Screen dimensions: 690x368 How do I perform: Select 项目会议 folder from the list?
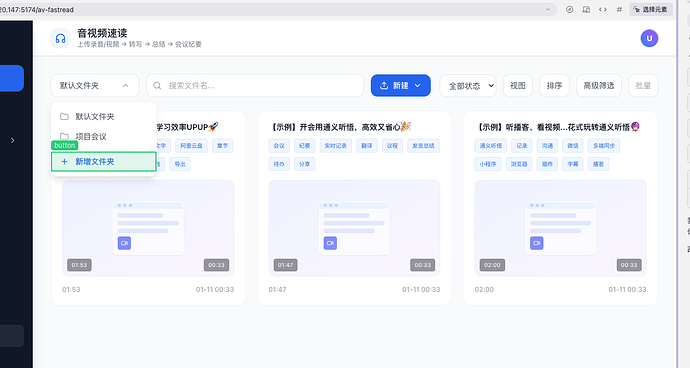click(104, 136)
